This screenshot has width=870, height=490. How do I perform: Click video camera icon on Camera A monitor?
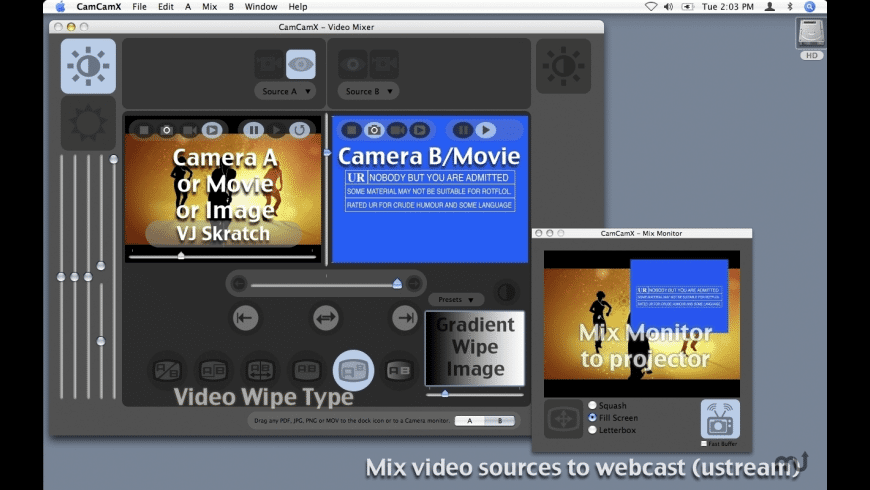189,130
